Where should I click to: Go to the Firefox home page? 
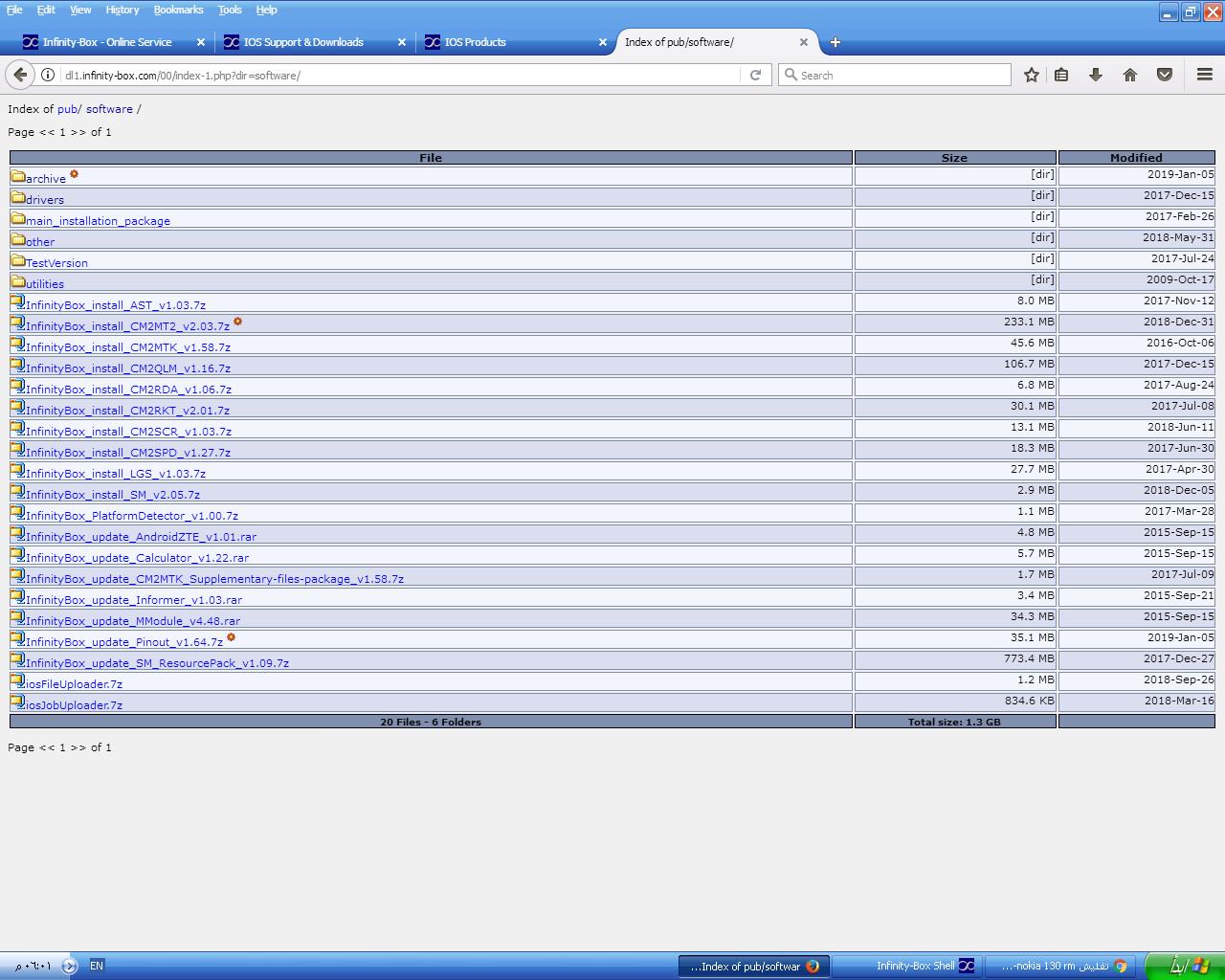pyautogui.click(x=1130, y=75)
